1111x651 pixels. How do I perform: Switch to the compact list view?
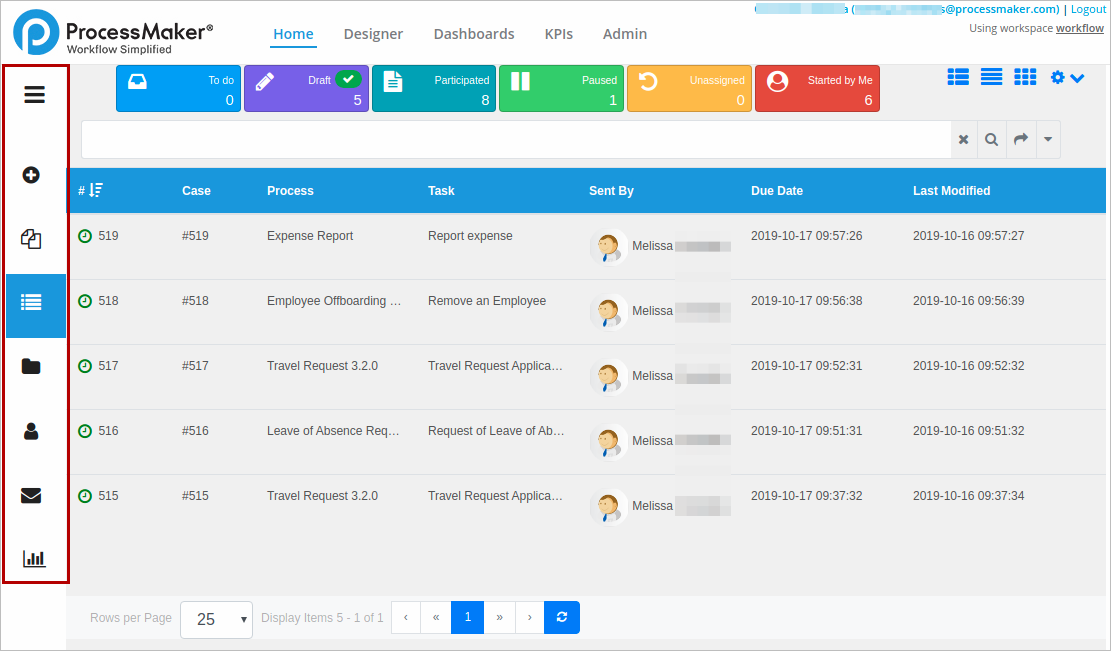(991, 77)
